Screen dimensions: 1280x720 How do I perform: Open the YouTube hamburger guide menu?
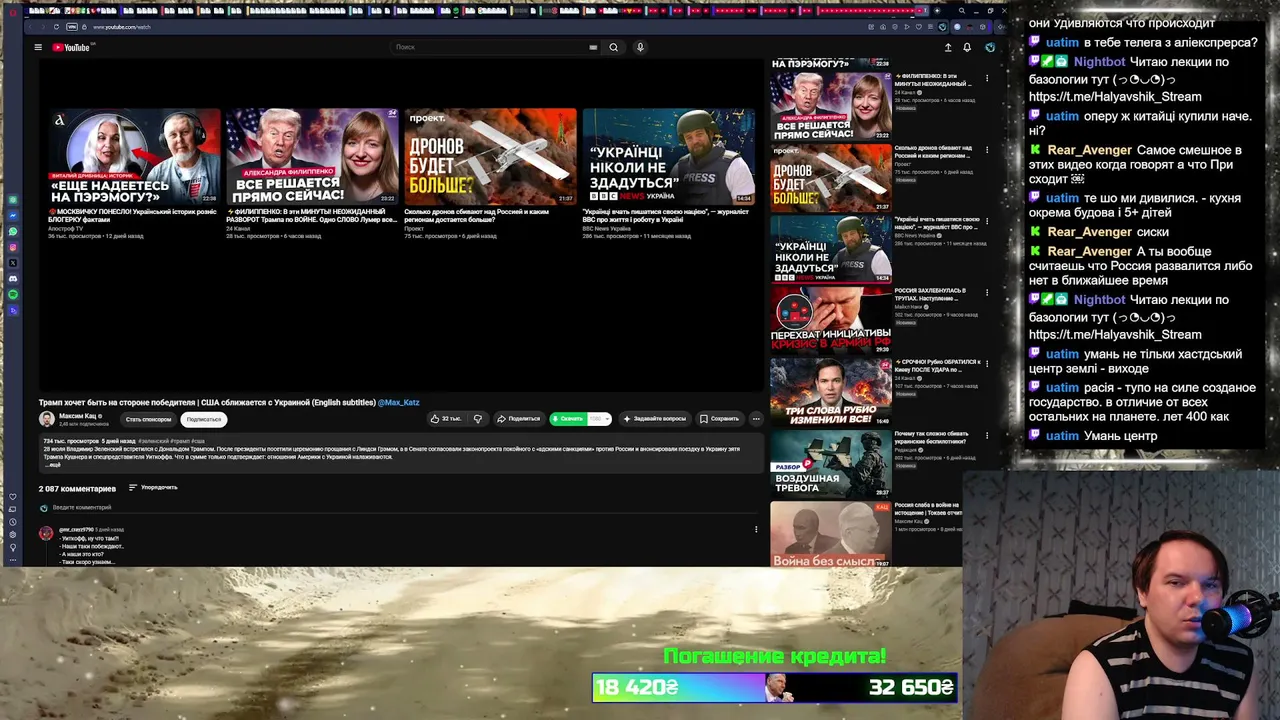pyautogui.click(x=38, y=47)
